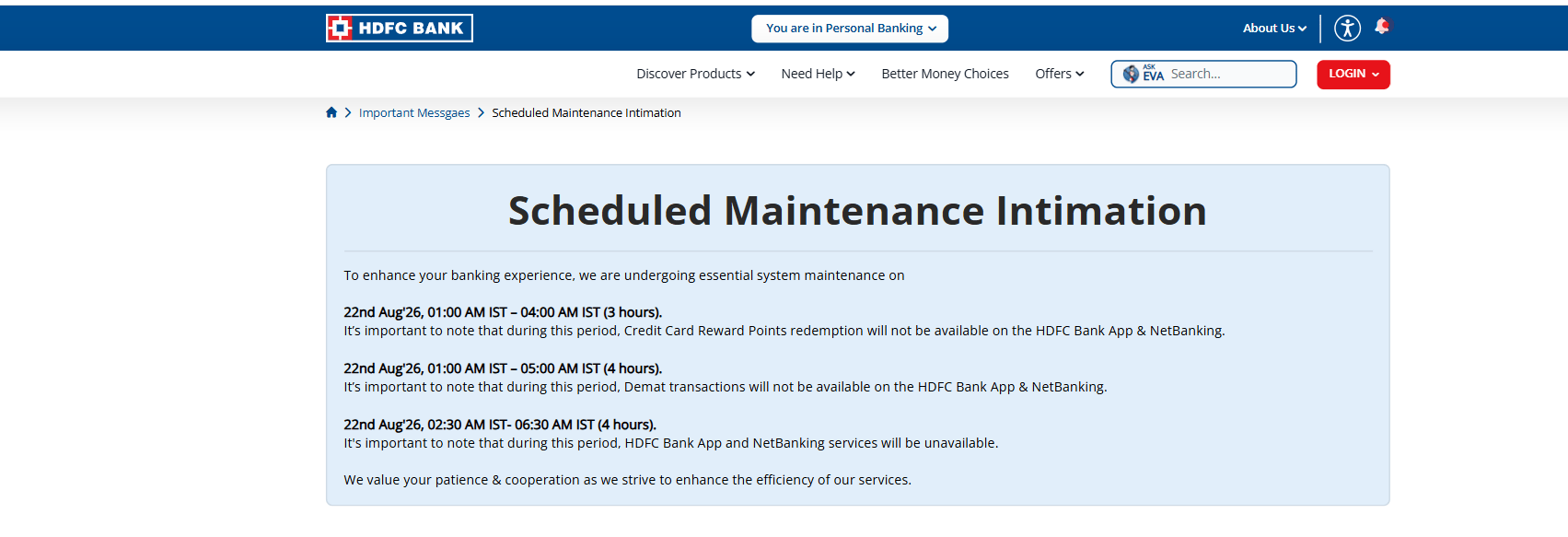The image size is (1568, 537).
Task: Expand the Need Help menu
Action: pos(818,74)
